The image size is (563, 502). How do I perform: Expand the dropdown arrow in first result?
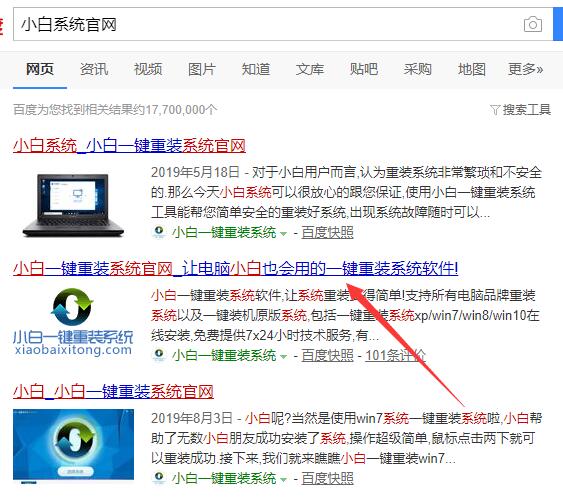click(283, 234)
